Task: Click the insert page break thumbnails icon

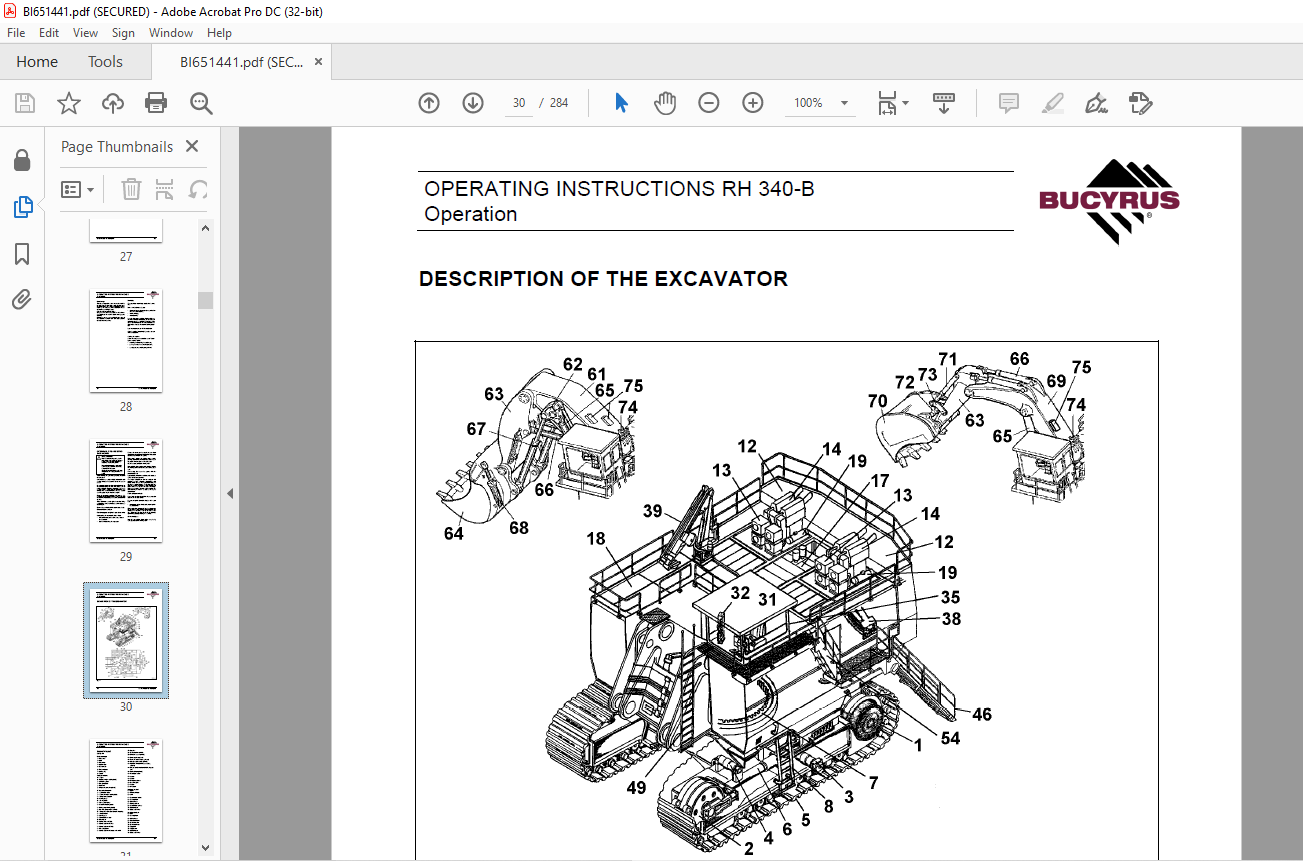Action: click(165, 189)
